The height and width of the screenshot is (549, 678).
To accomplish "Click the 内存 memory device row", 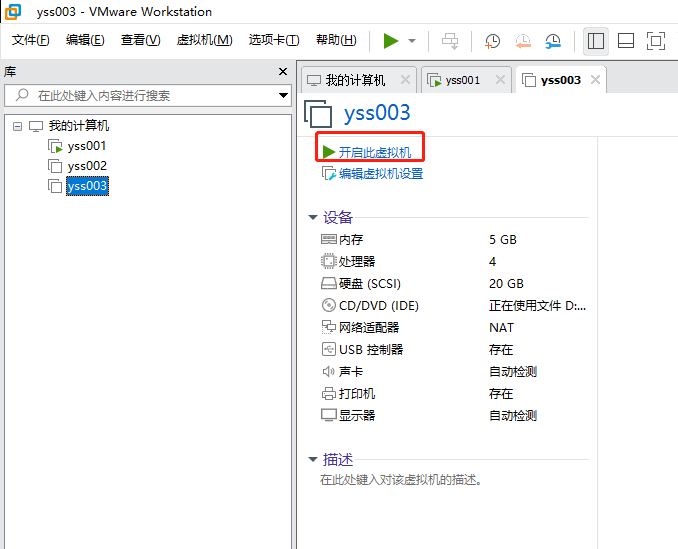I will pyautogui.click(x=454, y=239).
